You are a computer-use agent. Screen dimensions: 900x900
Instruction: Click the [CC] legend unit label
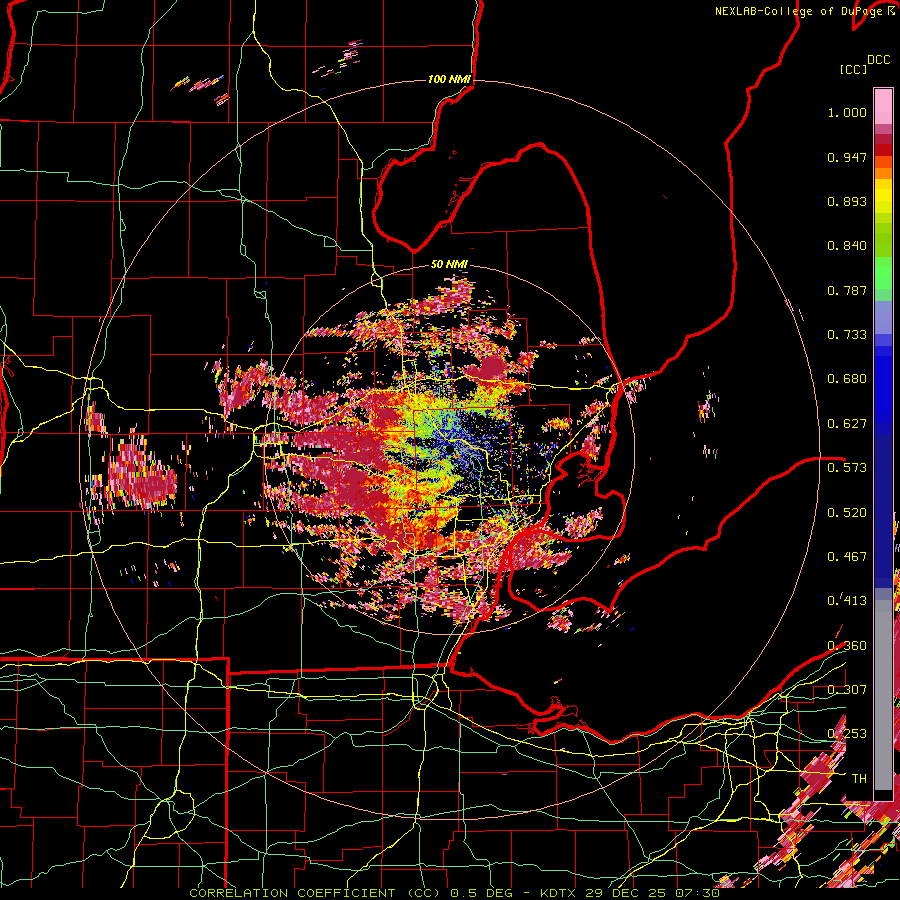pos(853,69)
